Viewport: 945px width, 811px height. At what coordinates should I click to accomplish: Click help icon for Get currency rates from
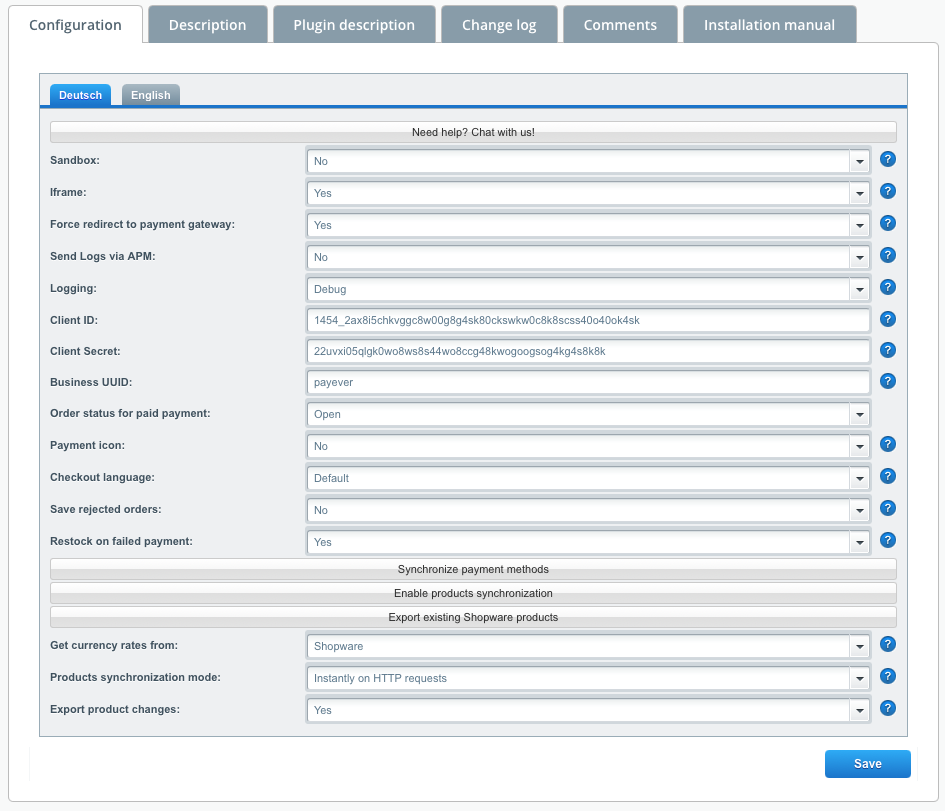[x=887, y=644]
